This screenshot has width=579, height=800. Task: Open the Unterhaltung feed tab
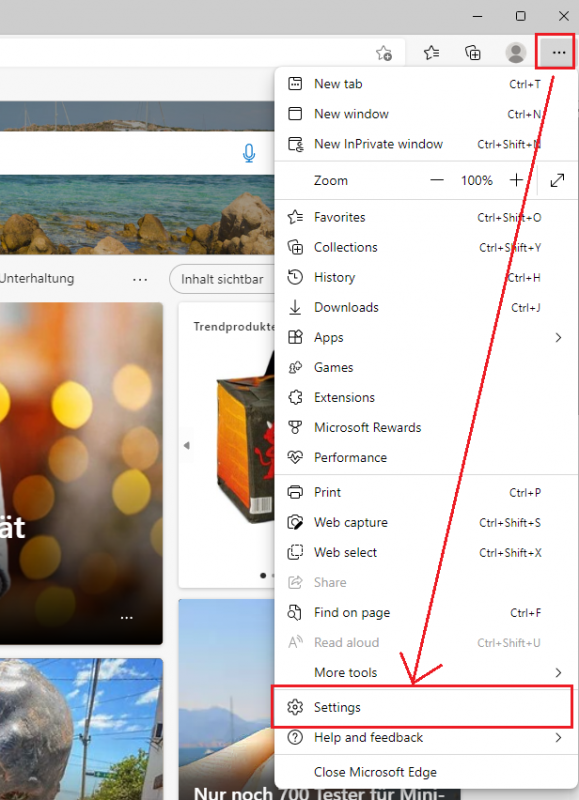tap(37, 279)
